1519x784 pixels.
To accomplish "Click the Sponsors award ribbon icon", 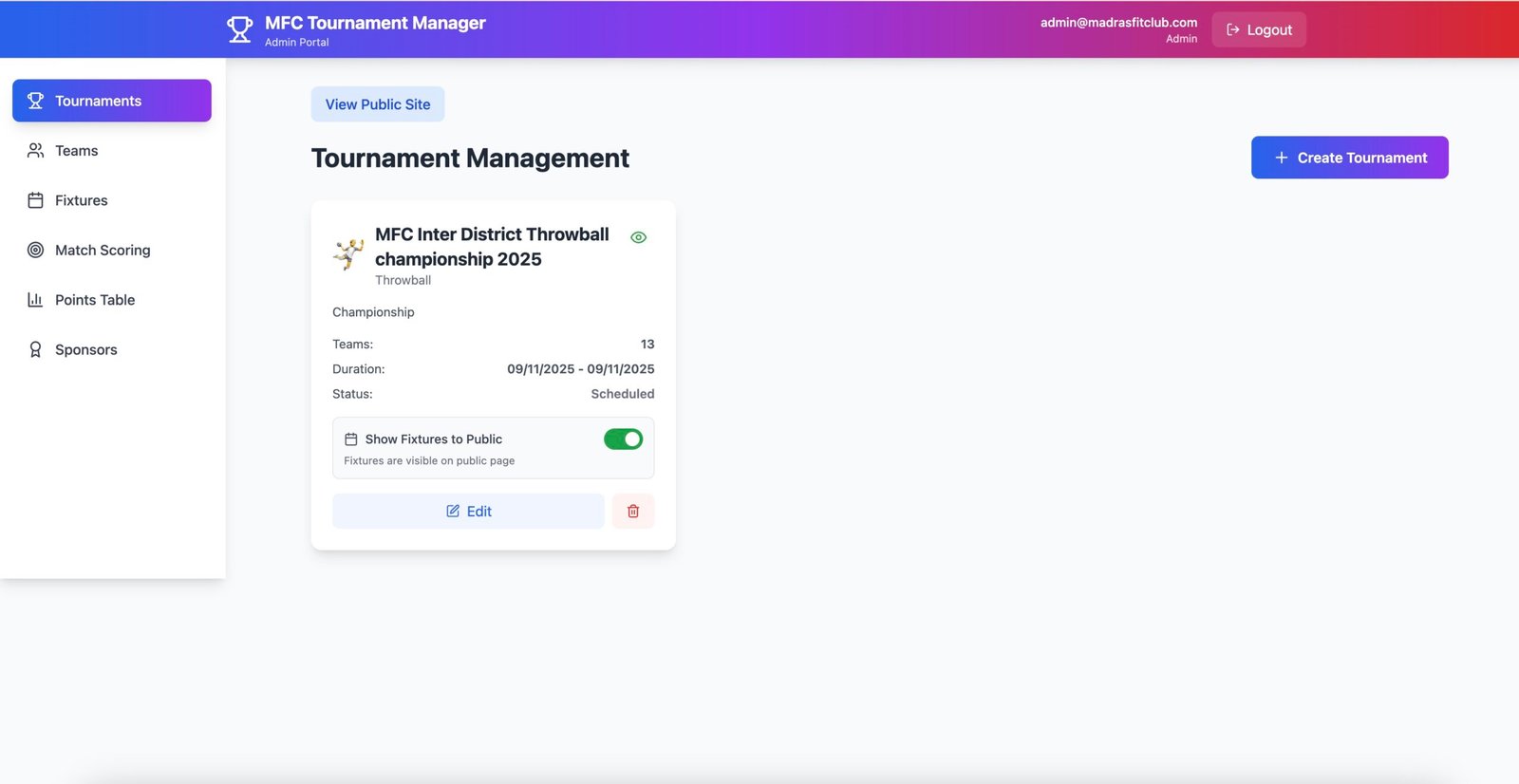I will (x=35, y=350).
